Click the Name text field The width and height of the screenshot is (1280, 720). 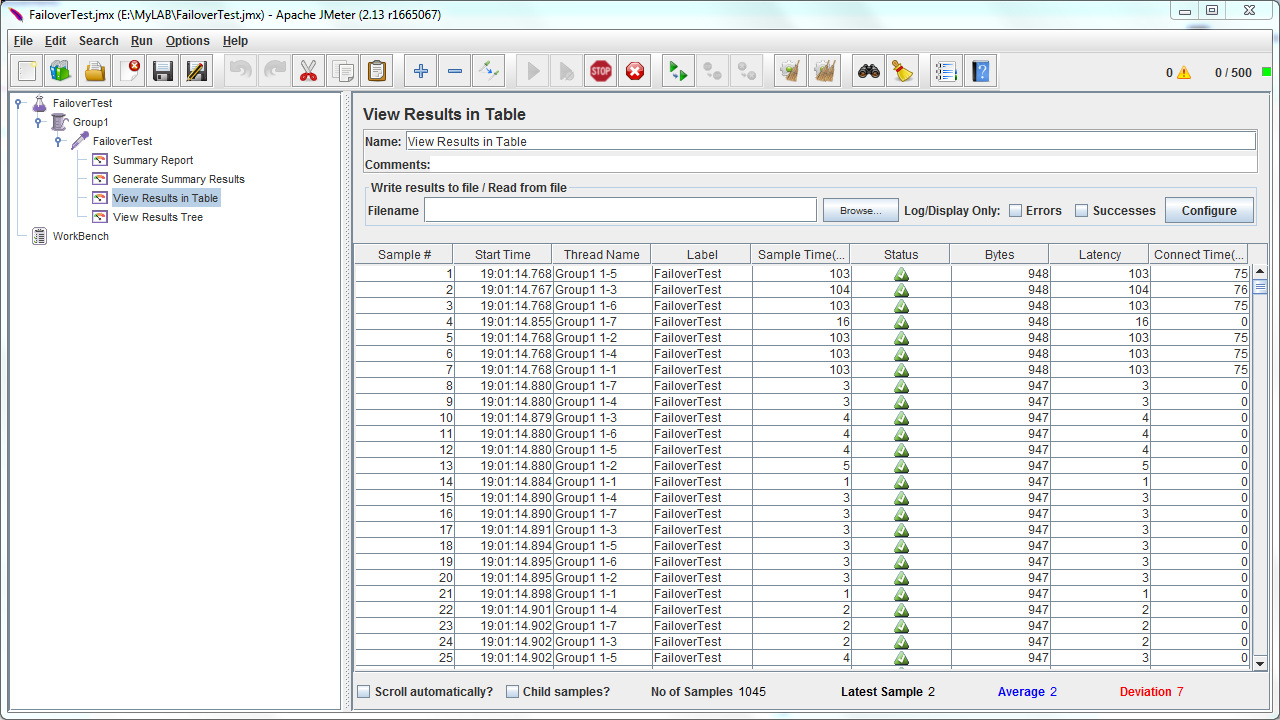pyautogui.click(x=830, y=141)
